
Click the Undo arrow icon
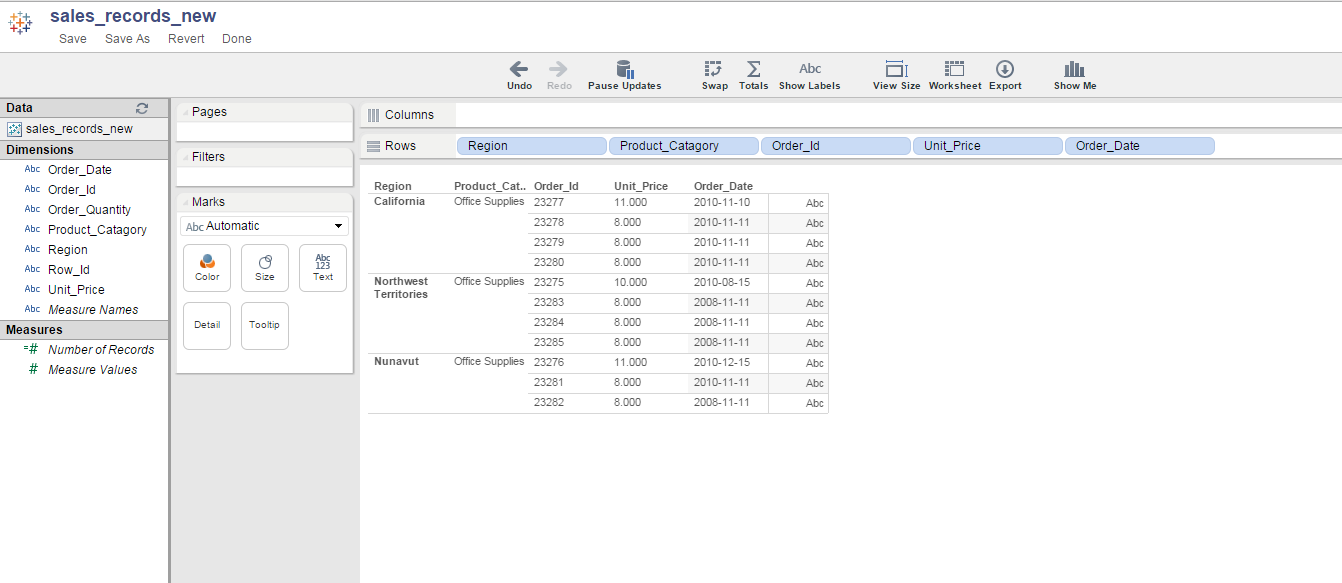click(x=519, y=69)
